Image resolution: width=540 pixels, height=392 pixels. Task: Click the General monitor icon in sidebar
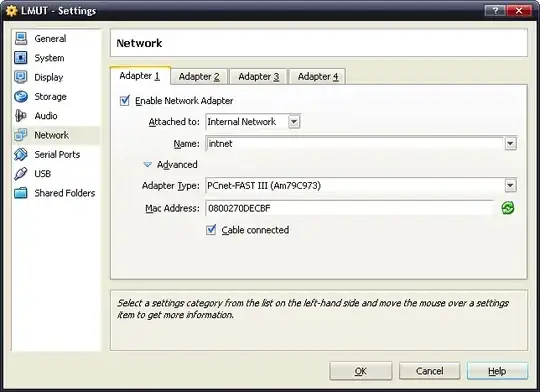click(x=21, y=39)
